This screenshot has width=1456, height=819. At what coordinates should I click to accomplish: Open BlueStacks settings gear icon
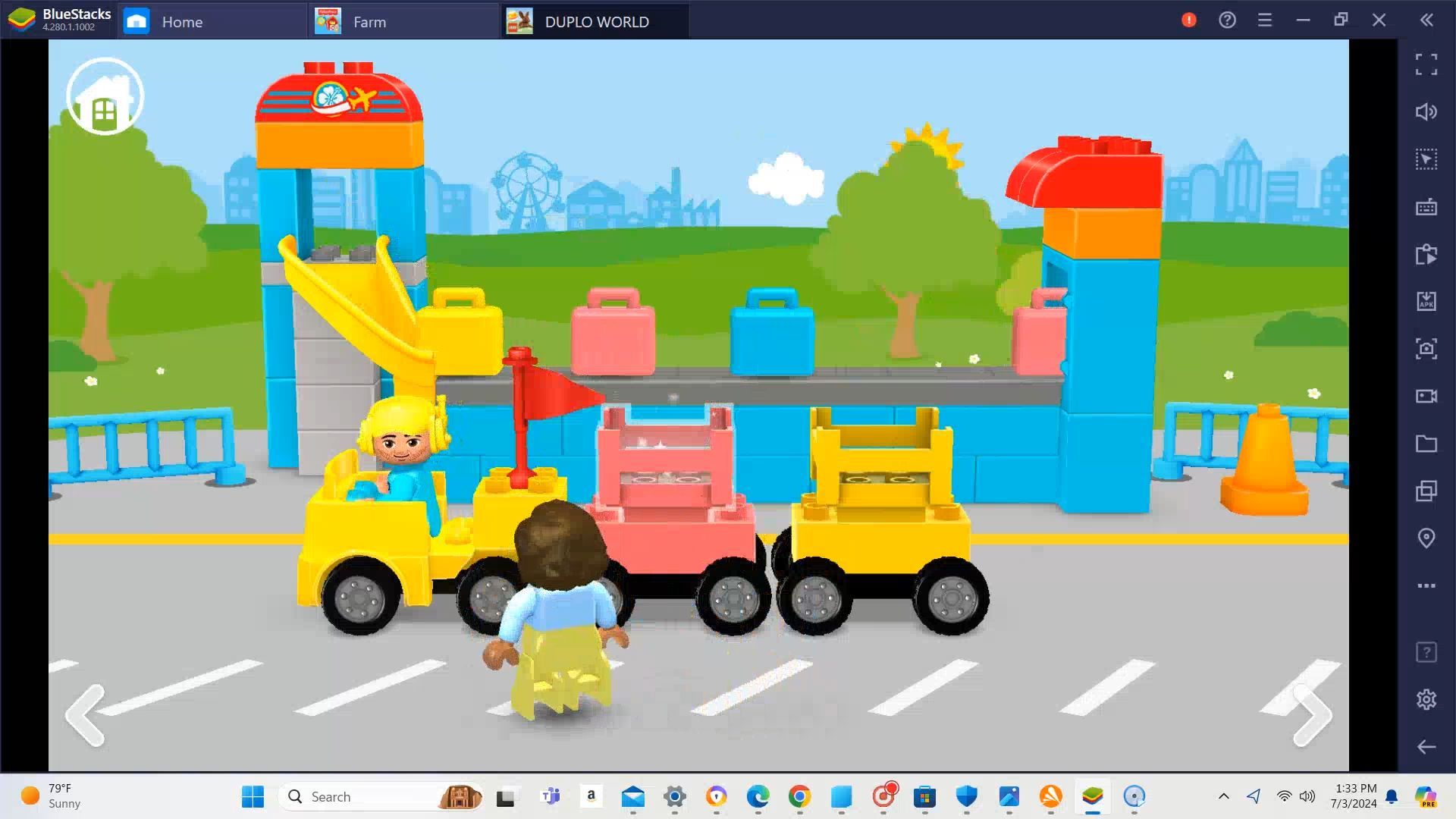click(x=1426, y=699)
